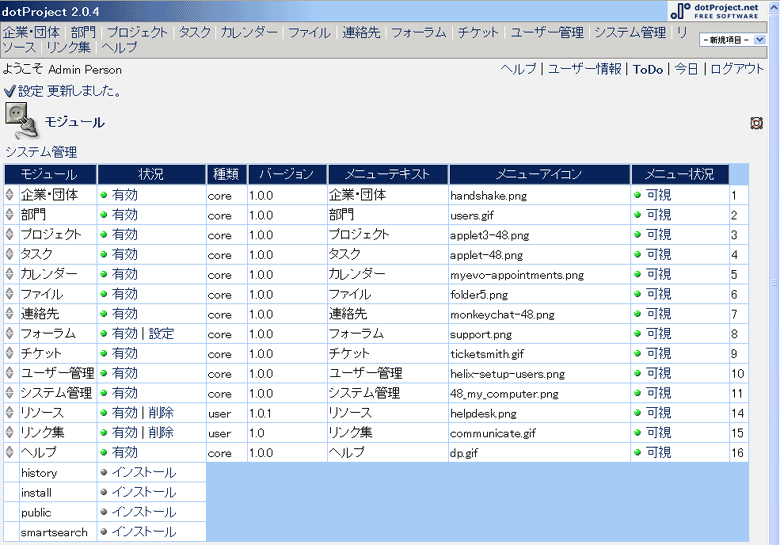Screen dimensions: 780x545
Task: Click the dotProject.net logo
Action: click(x=714, y=11)
